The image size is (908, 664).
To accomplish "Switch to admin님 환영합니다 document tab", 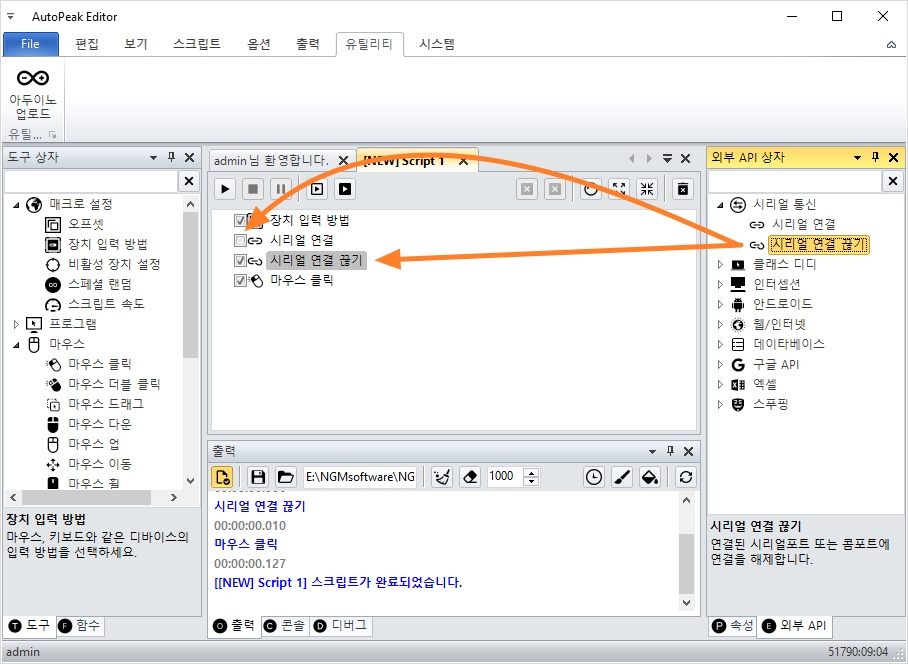I will 271,161.
